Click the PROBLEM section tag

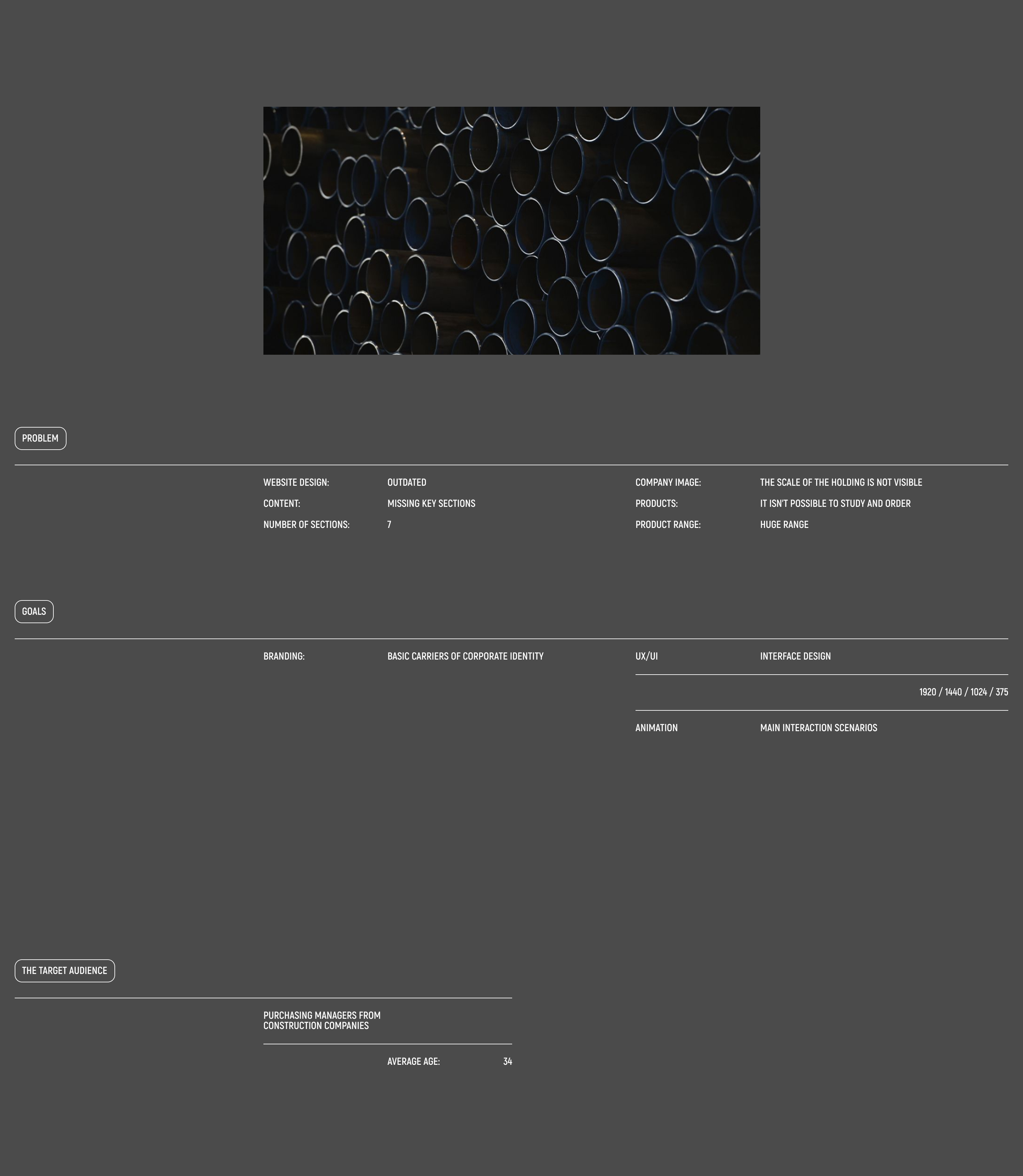(40, 438)
